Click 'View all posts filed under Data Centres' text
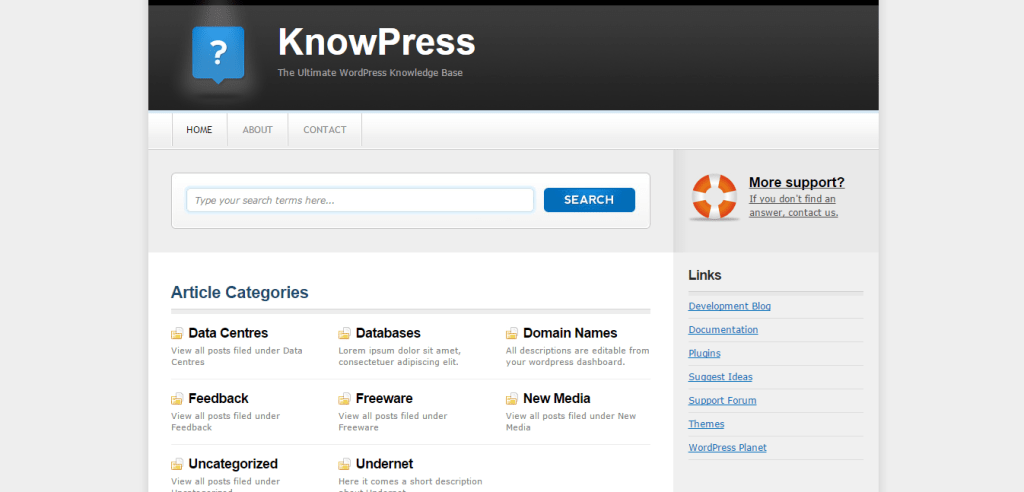This screenshot has height=492, width=1024. [237, 356]
